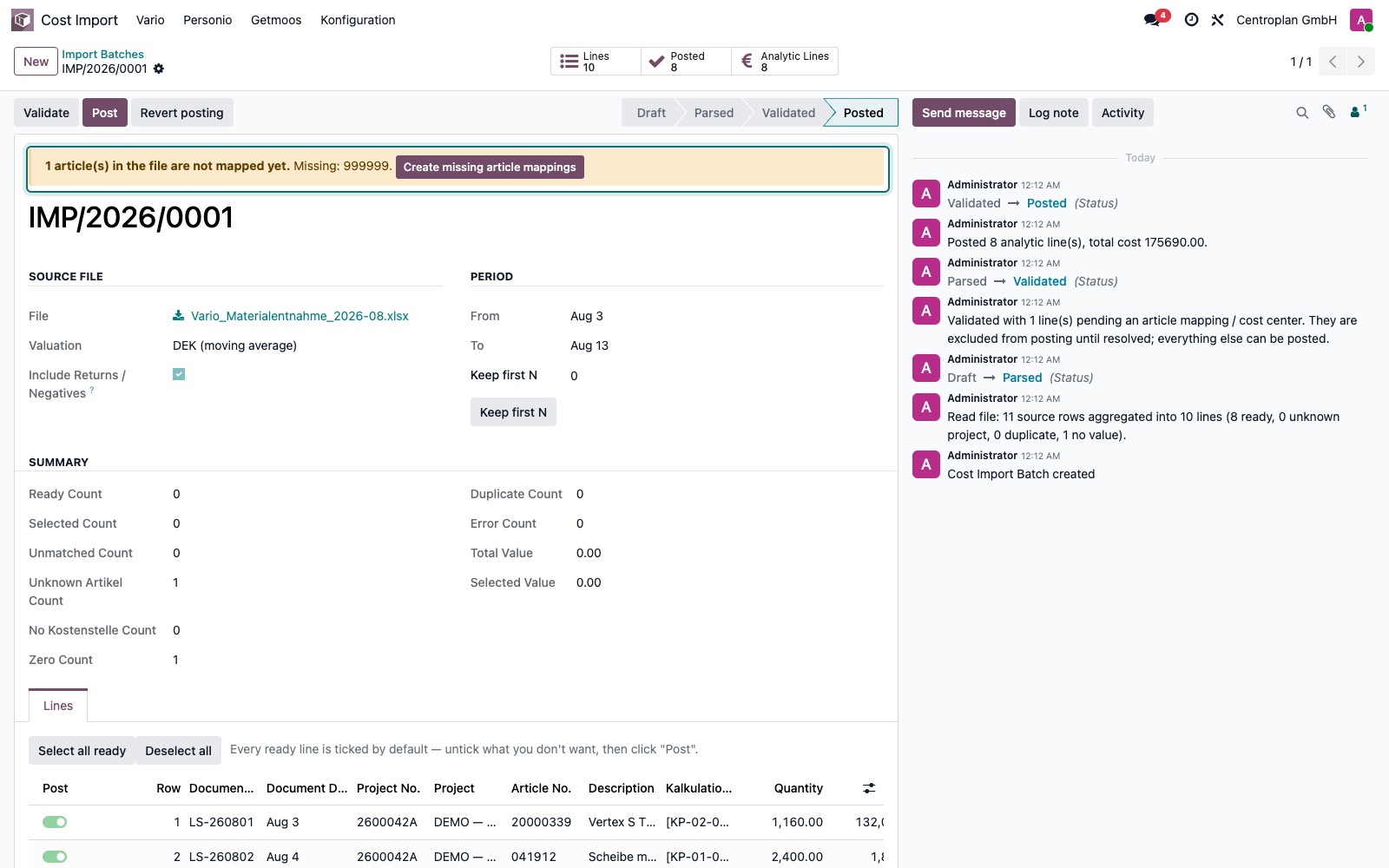Click the gear actions icon beside IMP/2026/0001
Image resolution: width=1389 pixels, height=868 pixels.
(159, 69)
